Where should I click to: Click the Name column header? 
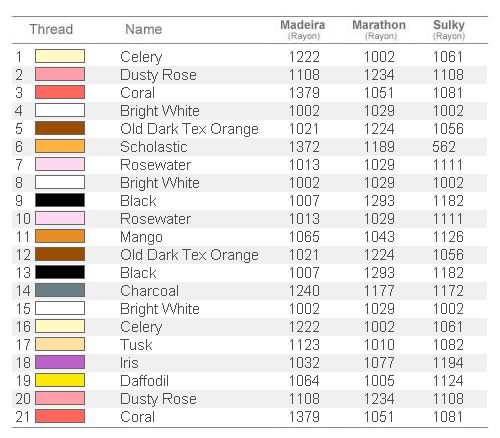point(144,29)
